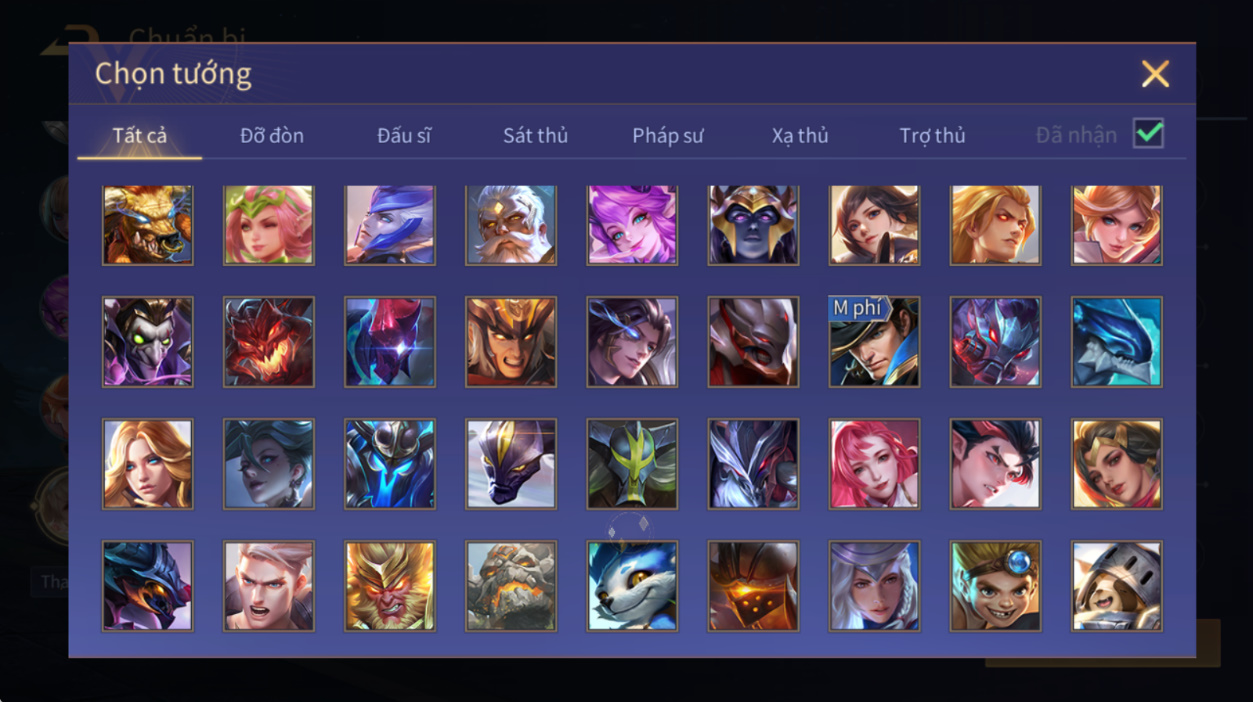Pick the helmeted bear hero portrait

click(1117, 586)
